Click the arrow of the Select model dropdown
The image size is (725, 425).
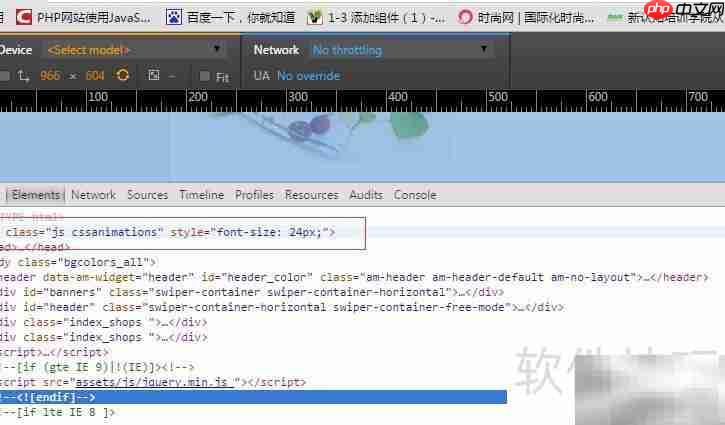click(216, 49)
